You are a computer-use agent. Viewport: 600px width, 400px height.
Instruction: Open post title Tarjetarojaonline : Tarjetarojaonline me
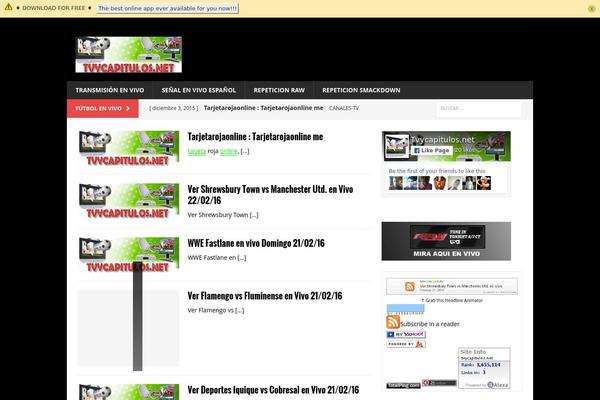click(x=255, y=137)
